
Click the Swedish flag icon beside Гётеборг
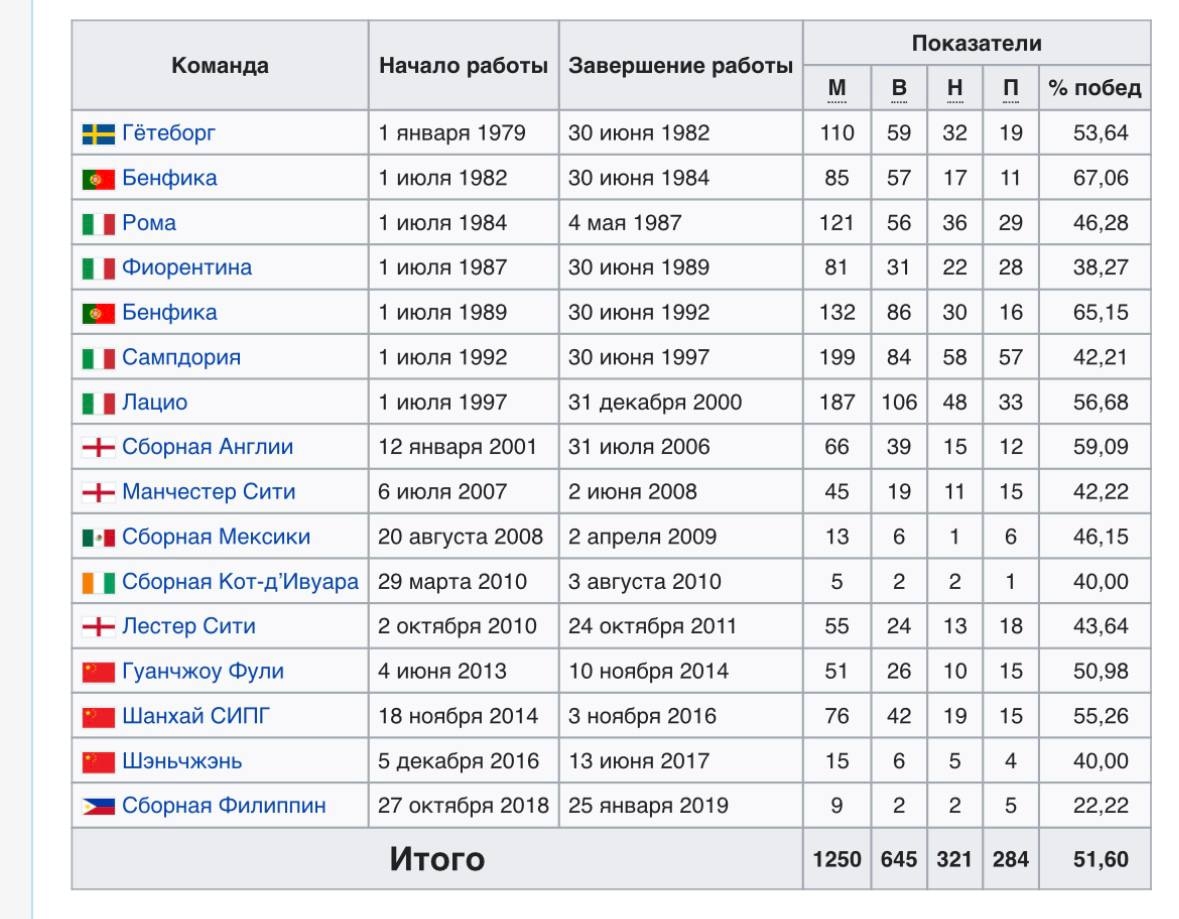99,134
